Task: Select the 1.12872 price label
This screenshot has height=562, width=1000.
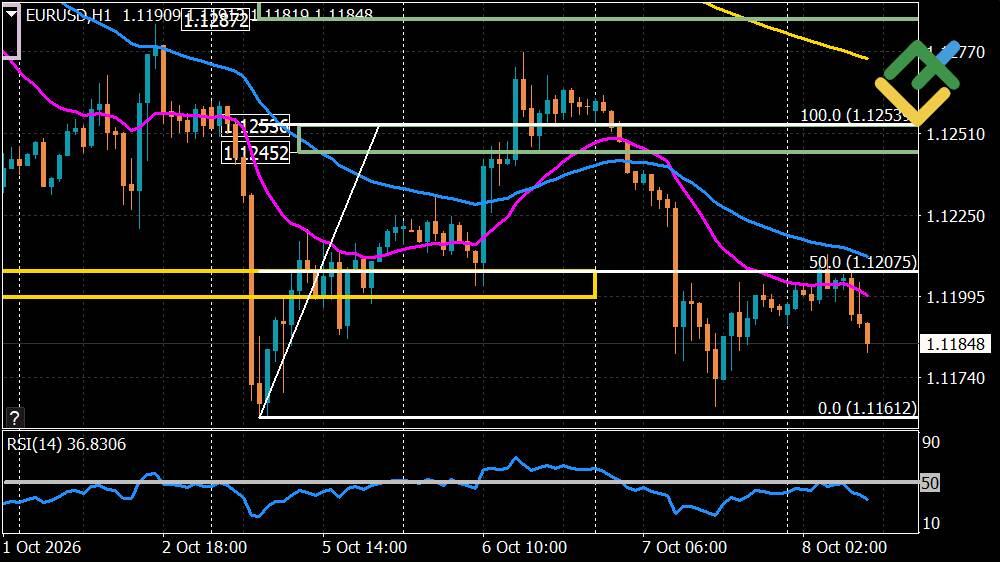Action: 216,20
